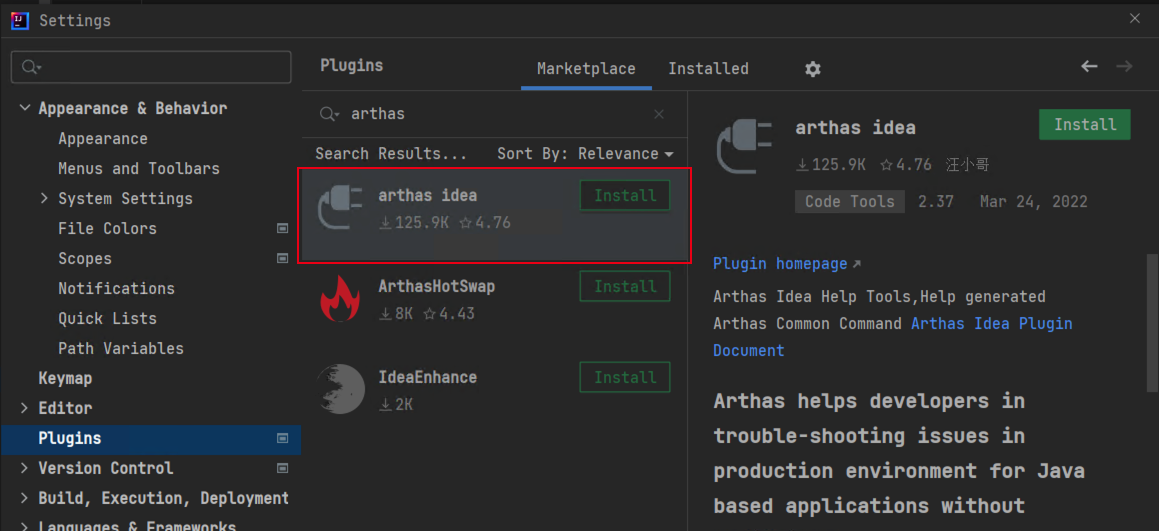This screenshot has width=1159, height=531.
Task: Open the File Colors settings
Action: pyautogui.click(x=107, y=229)
